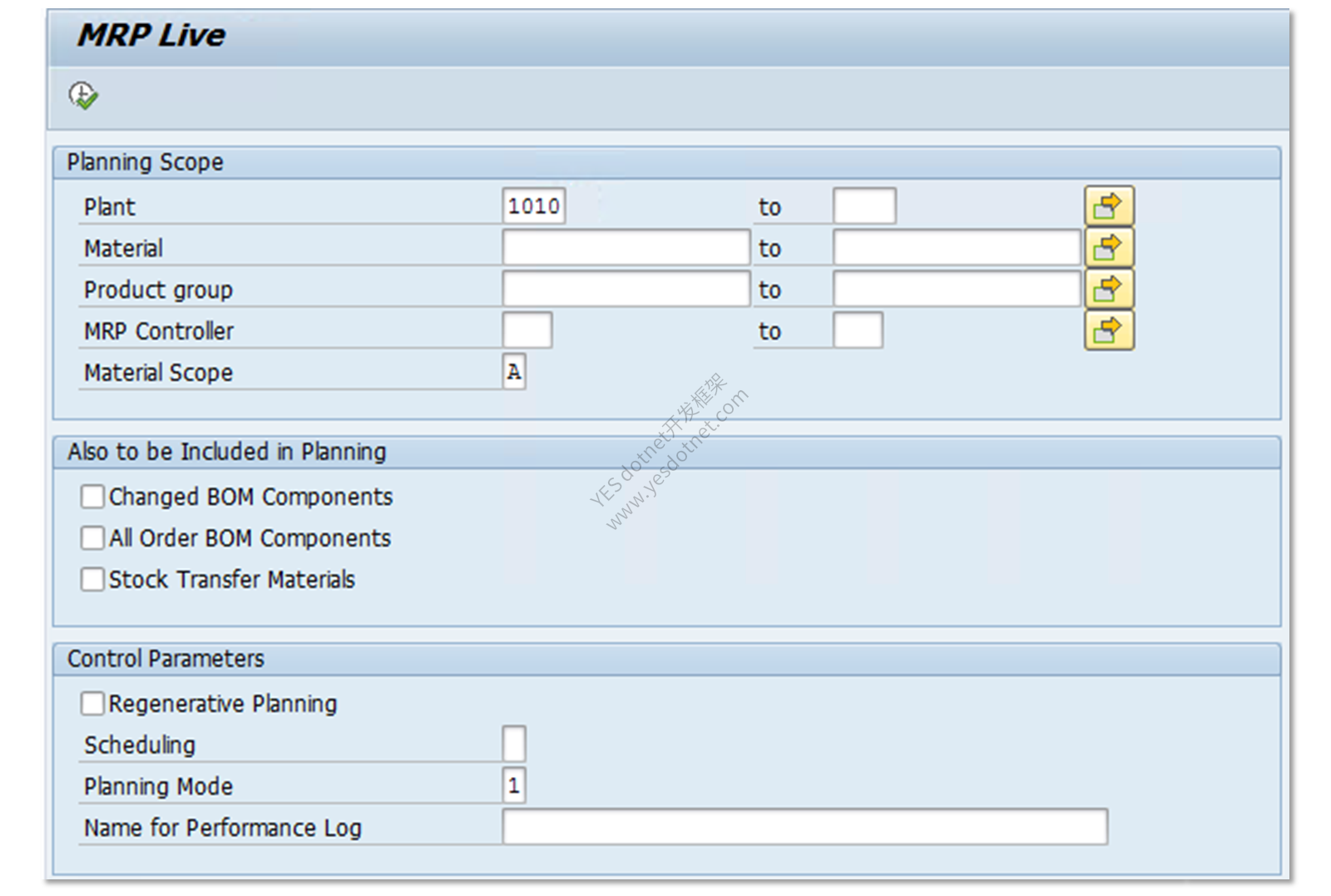Open multiple selection for MRP Controller
The height and width of the screenshot is (896, 1331).
[x=1109, y=330]
